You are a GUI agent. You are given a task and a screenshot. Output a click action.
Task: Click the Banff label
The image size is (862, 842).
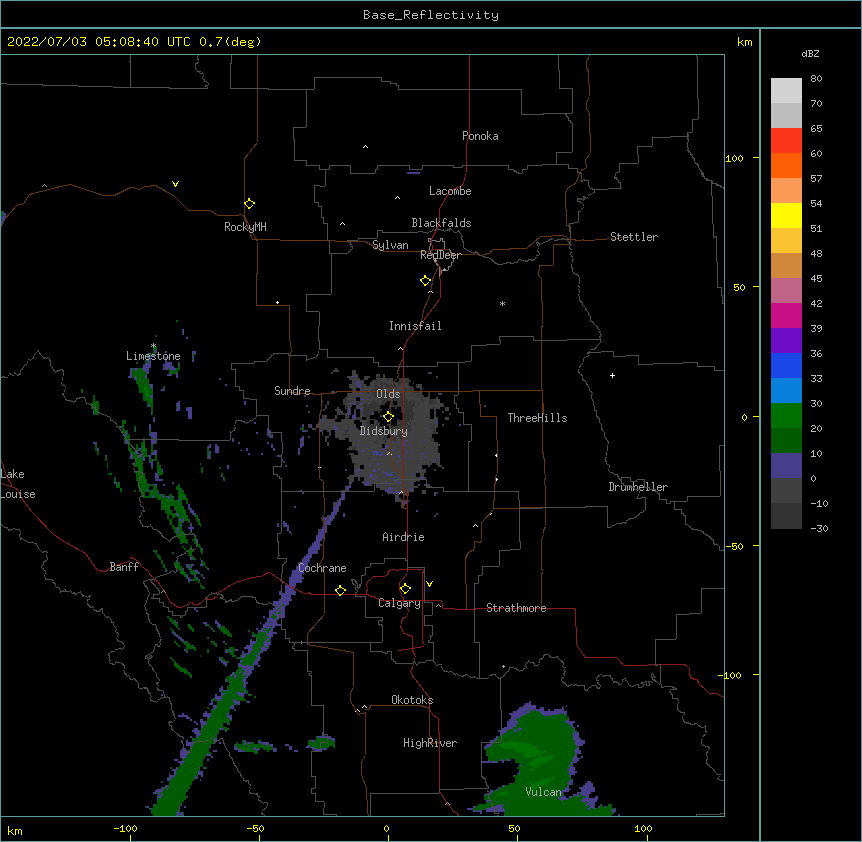[124, 567]
